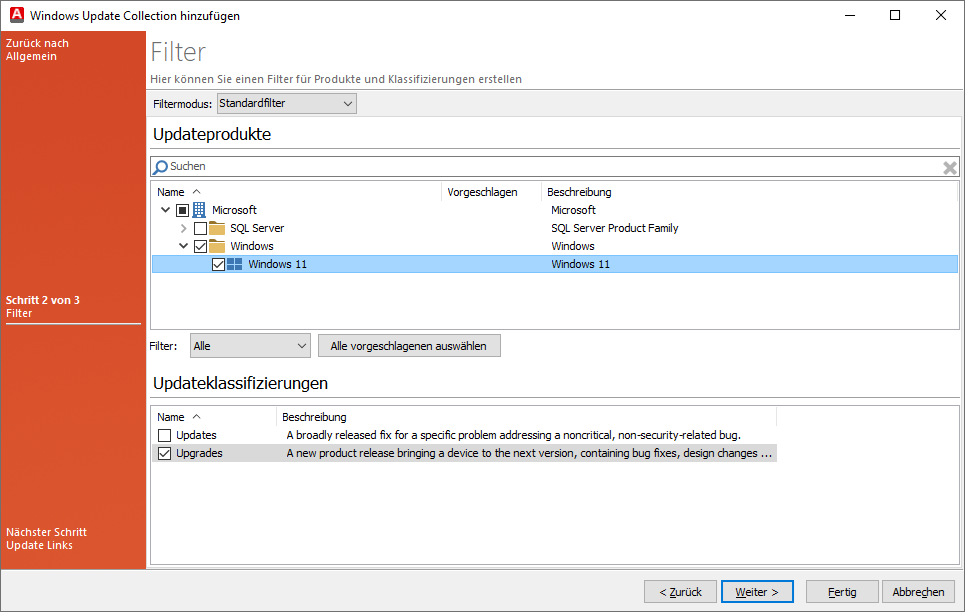Click the Updates description text
Image resolution: width=965 pixels, height=612 pixels.
click(x=513, y=435)
